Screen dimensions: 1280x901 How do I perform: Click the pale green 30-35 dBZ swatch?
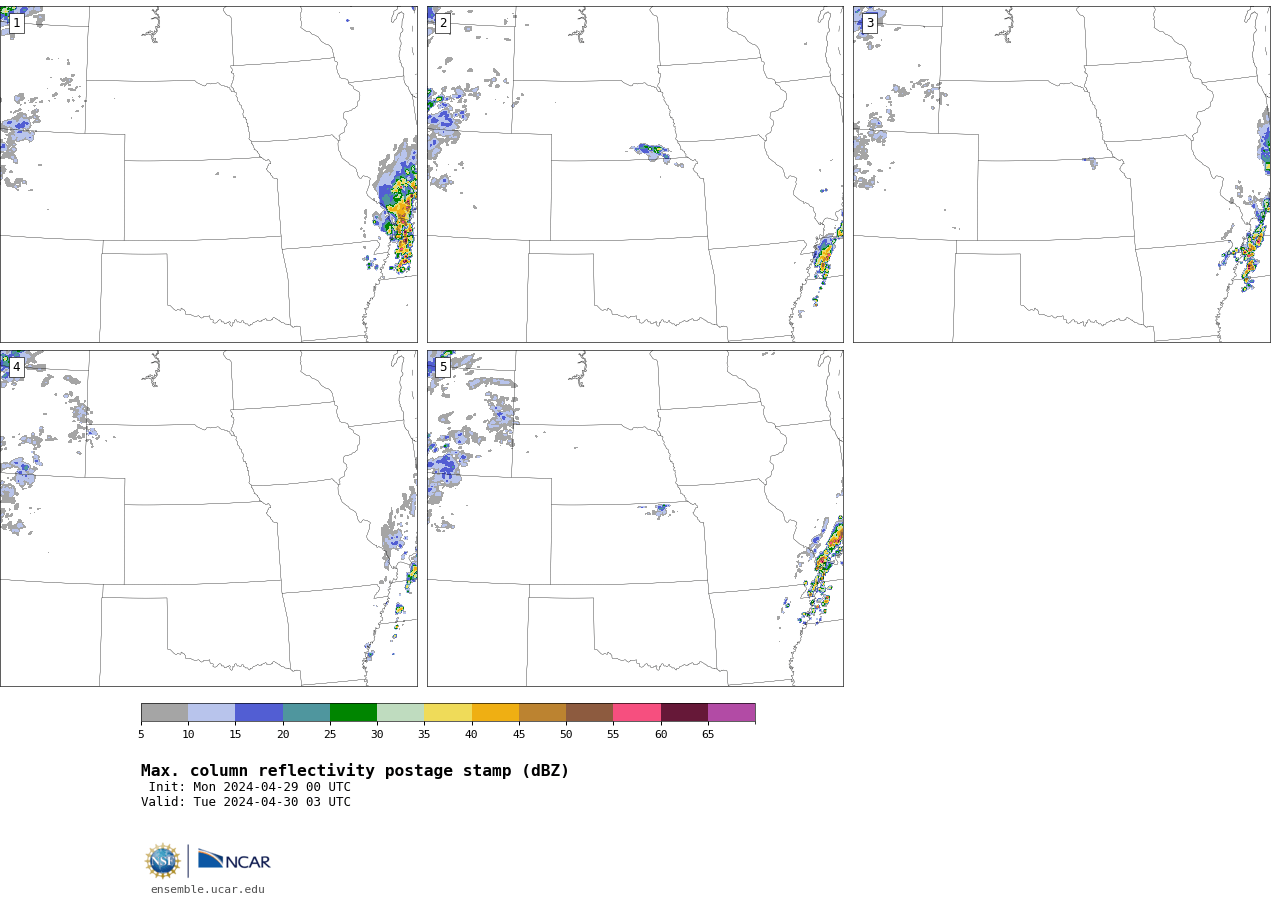pos(401,713)
